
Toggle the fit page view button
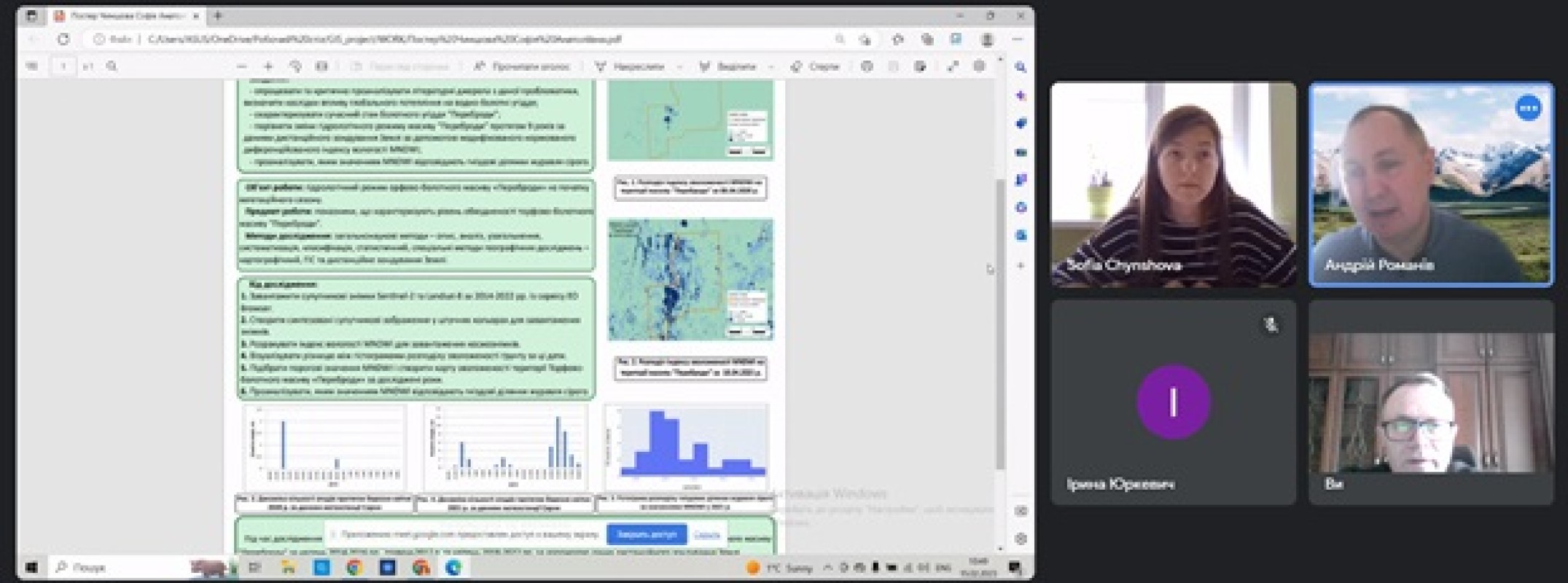321,66
